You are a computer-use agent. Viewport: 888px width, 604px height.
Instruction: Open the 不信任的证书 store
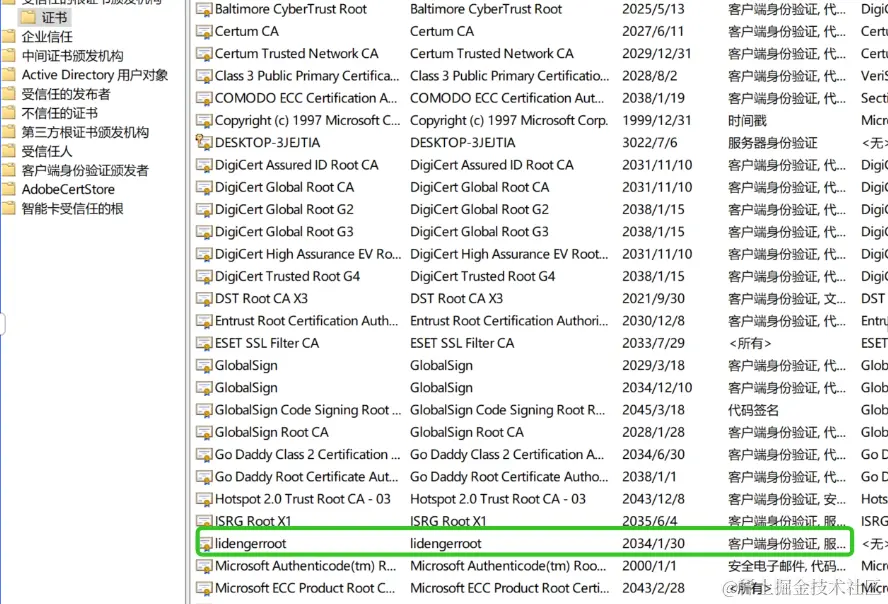[x=59, y=113]
